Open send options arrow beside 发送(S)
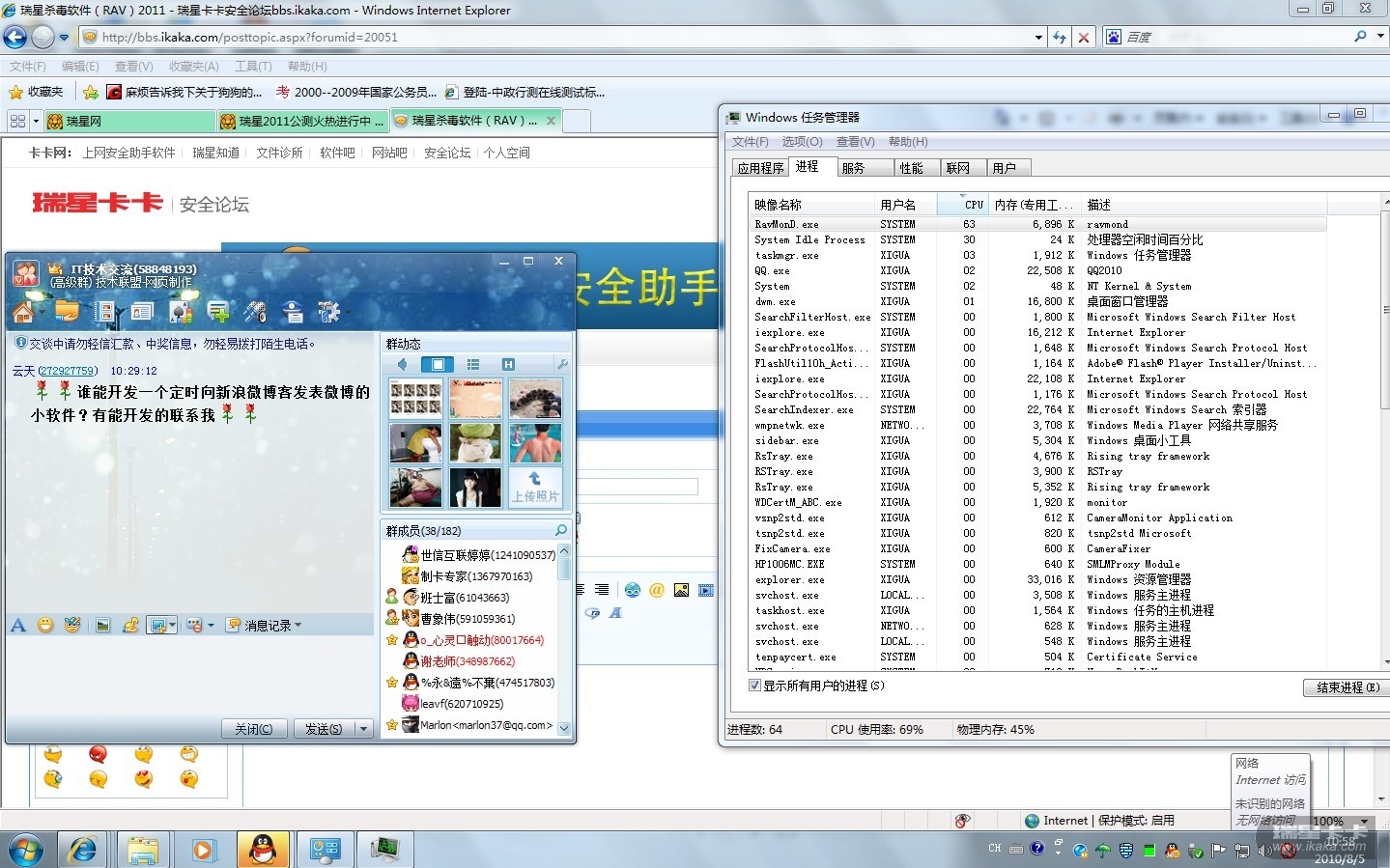The width and height of the screenshot is (1390, 868). [364, 729]
